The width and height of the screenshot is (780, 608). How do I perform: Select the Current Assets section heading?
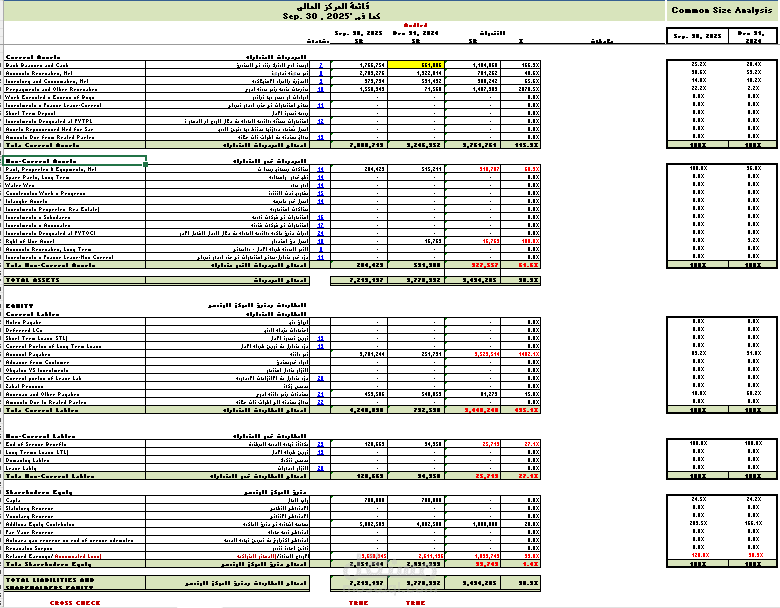click(x=33, y=57)
